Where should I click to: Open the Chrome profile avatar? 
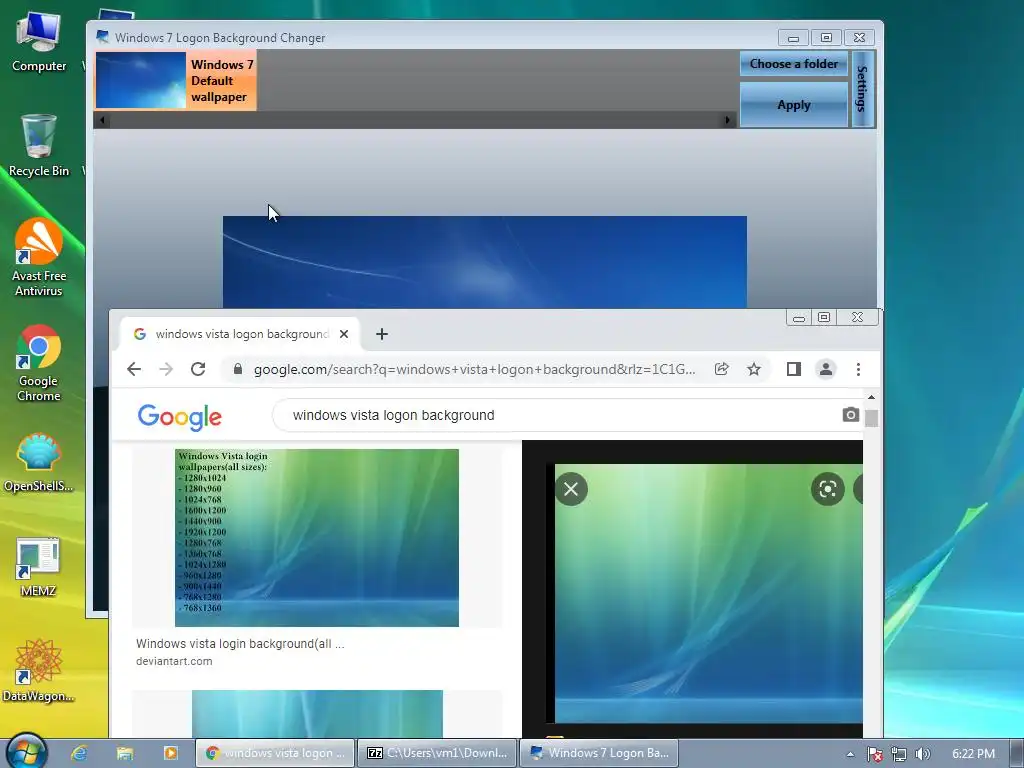click(825, 369)
